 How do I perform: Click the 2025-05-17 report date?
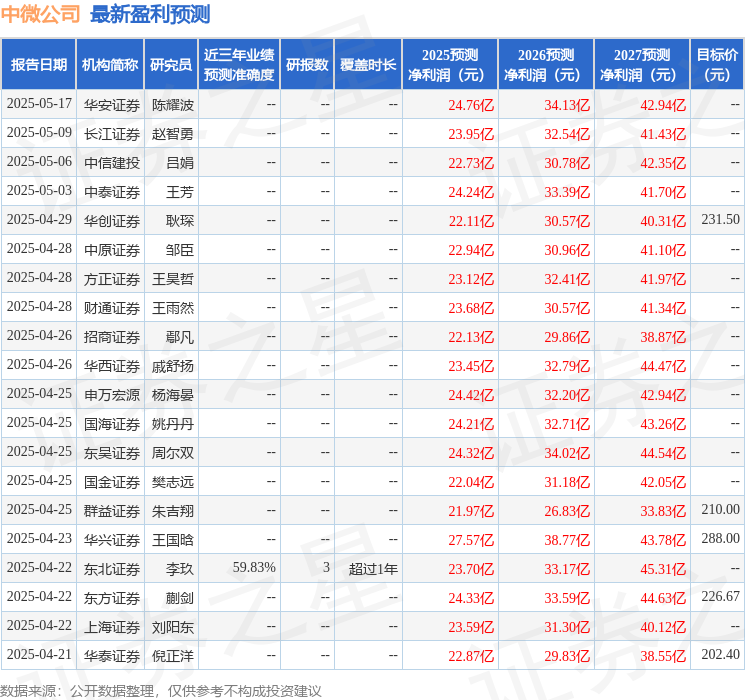[39, 104]
